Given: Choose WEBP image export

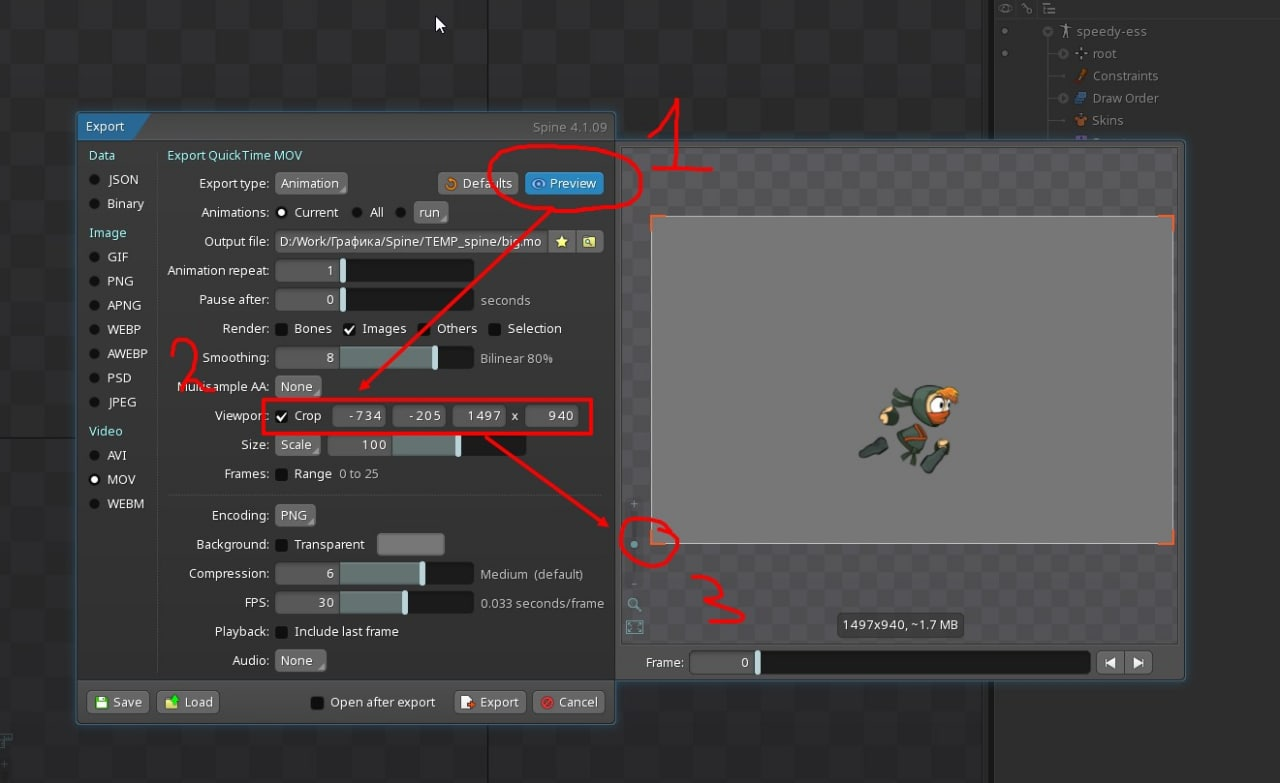Looking at the screenshot, I should [x=95, y=329].
